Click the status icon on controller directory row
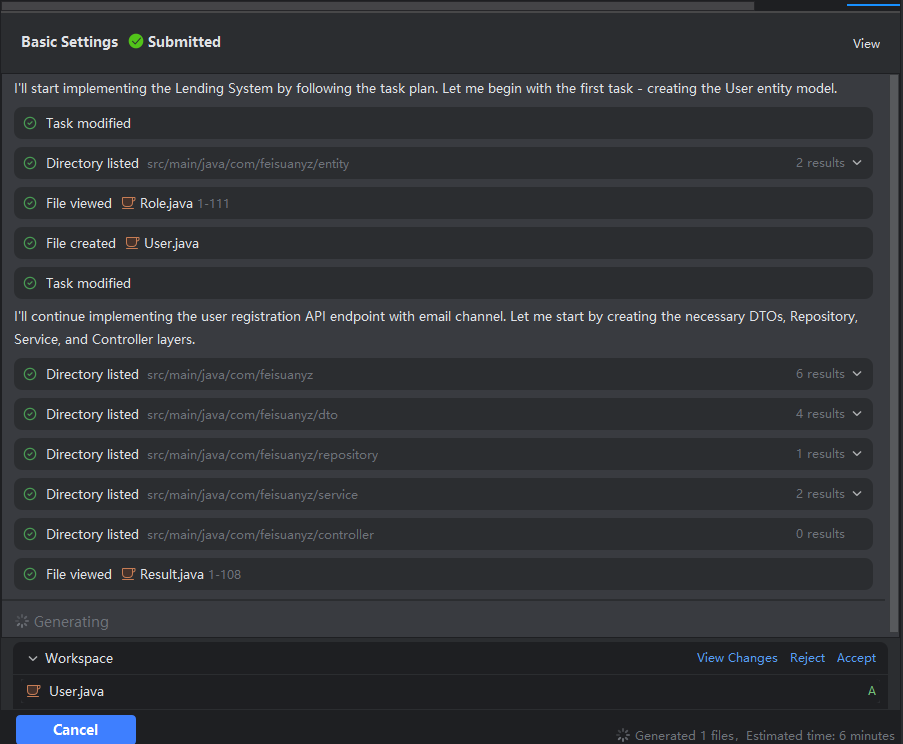The width and height of the screenshot is (903, 744). click(x=30, y=534)
